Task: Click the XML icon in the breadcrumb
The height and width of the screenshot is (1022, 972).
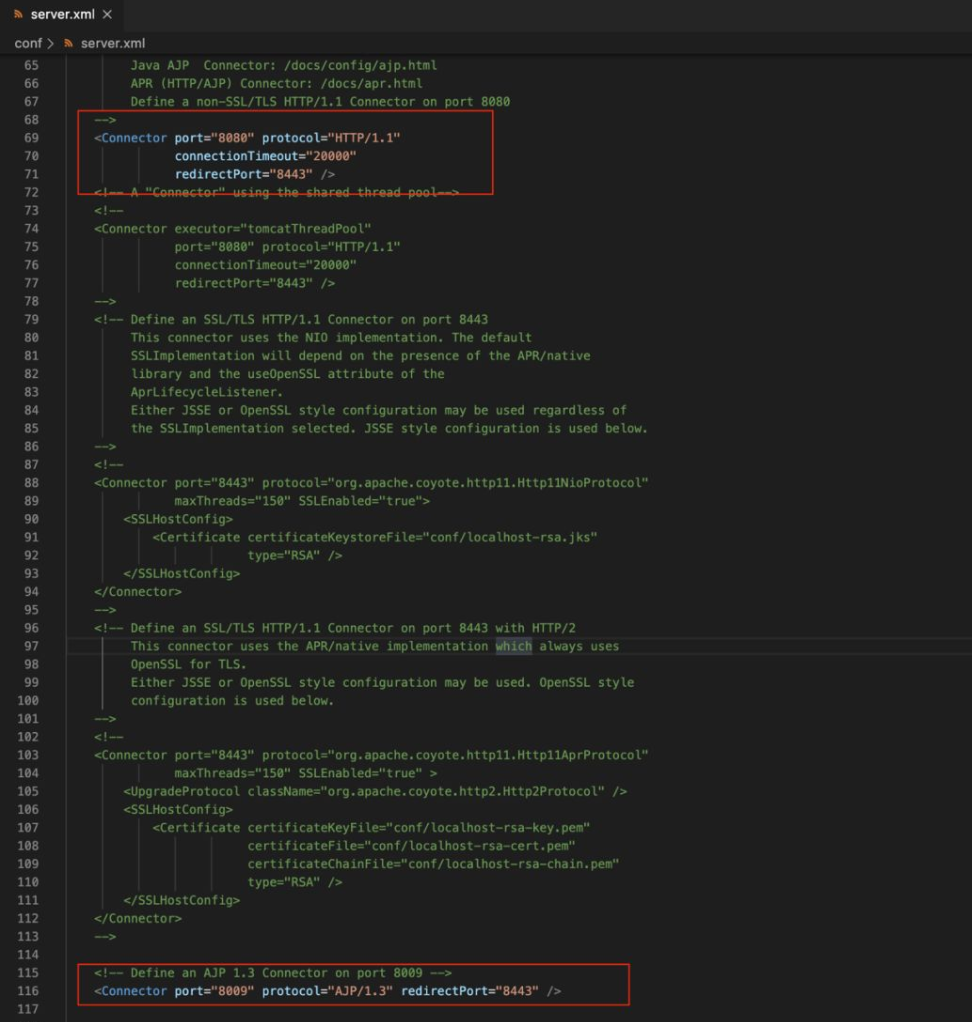Action: click(69, 44)
